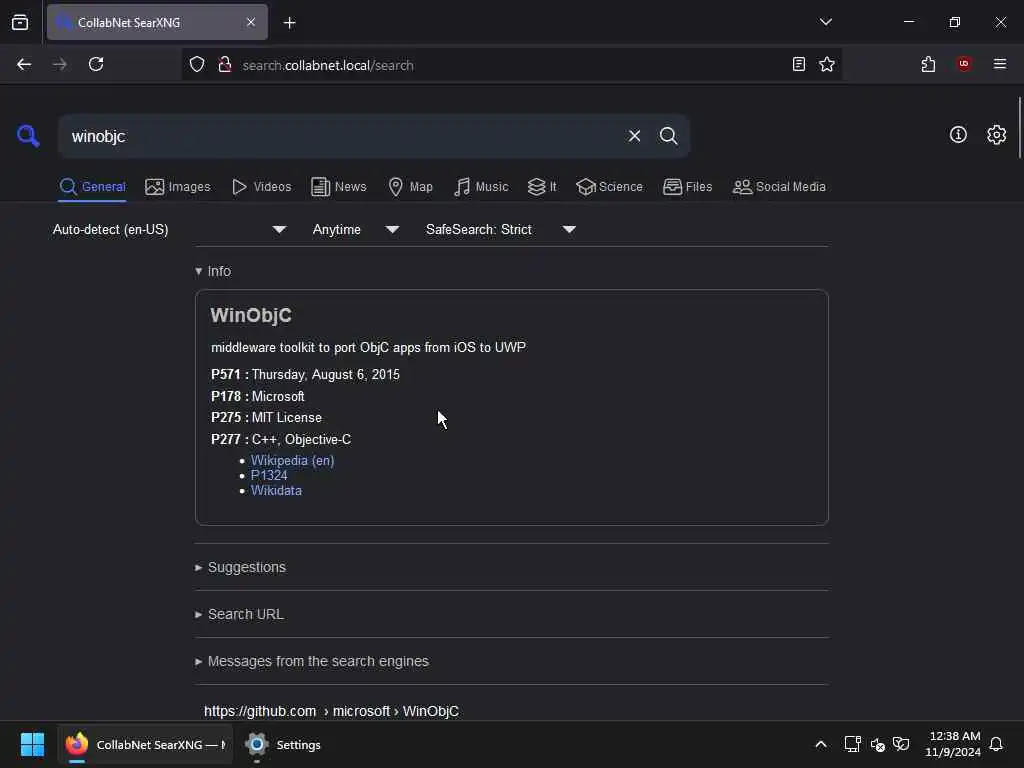Screen dimensions: 1024x768
Task: Open a new browser tab
Action: 289,23
